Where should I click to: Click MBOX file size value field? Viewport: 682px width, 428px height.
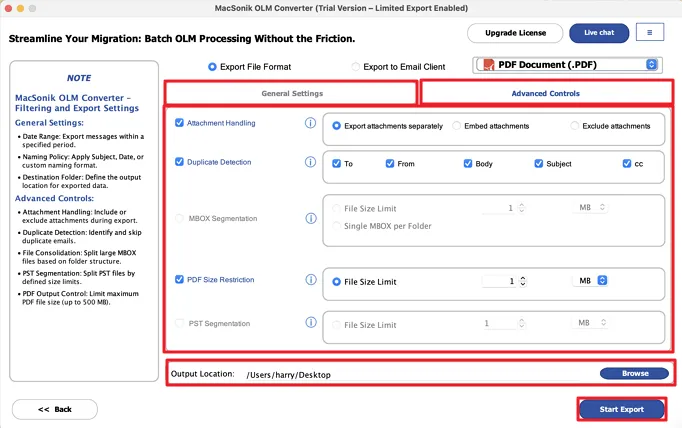(x=499, y=208)
